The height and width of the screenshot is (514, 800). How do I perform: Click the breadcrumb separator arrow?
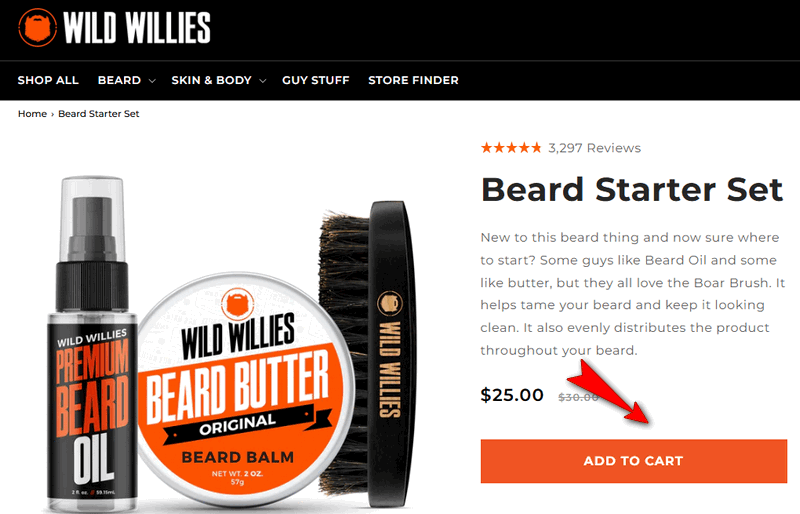click(x=52, y=114)
